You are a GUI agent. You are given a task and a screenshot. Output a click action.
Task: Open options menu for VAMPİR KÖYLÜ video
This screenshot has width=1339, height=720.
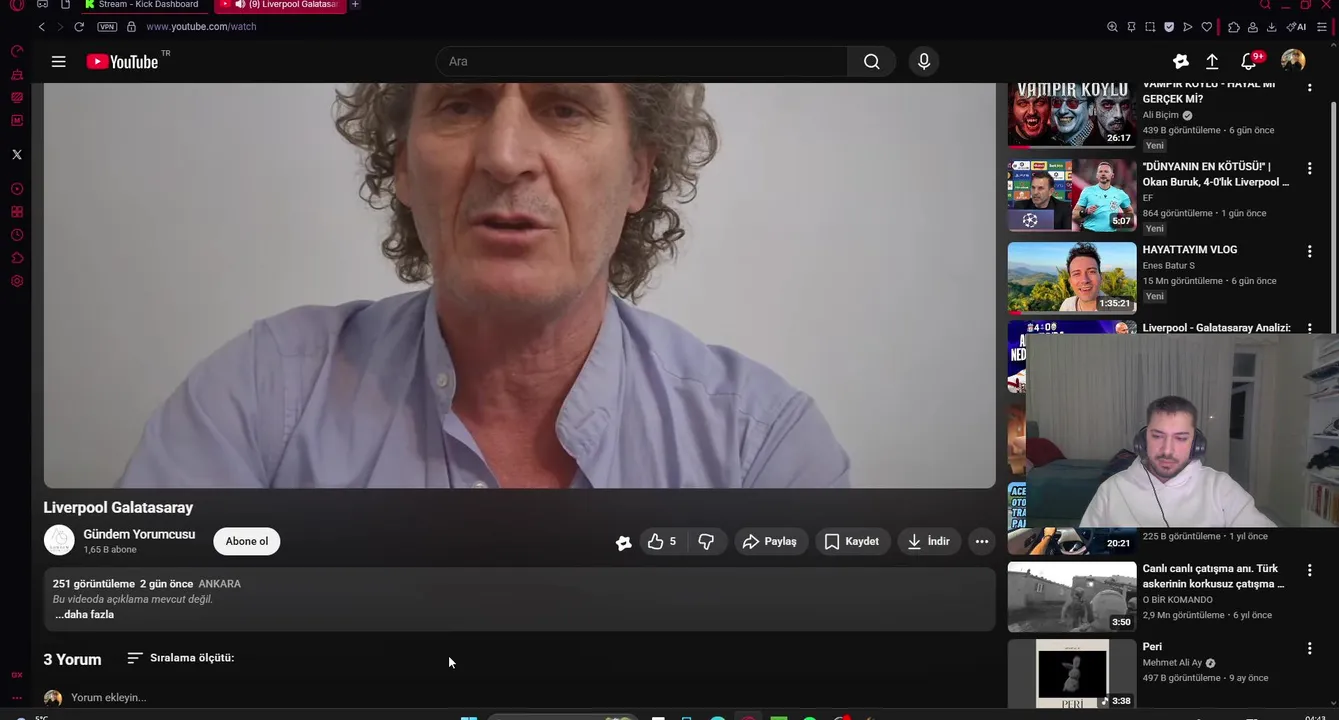click(1309, 87)
